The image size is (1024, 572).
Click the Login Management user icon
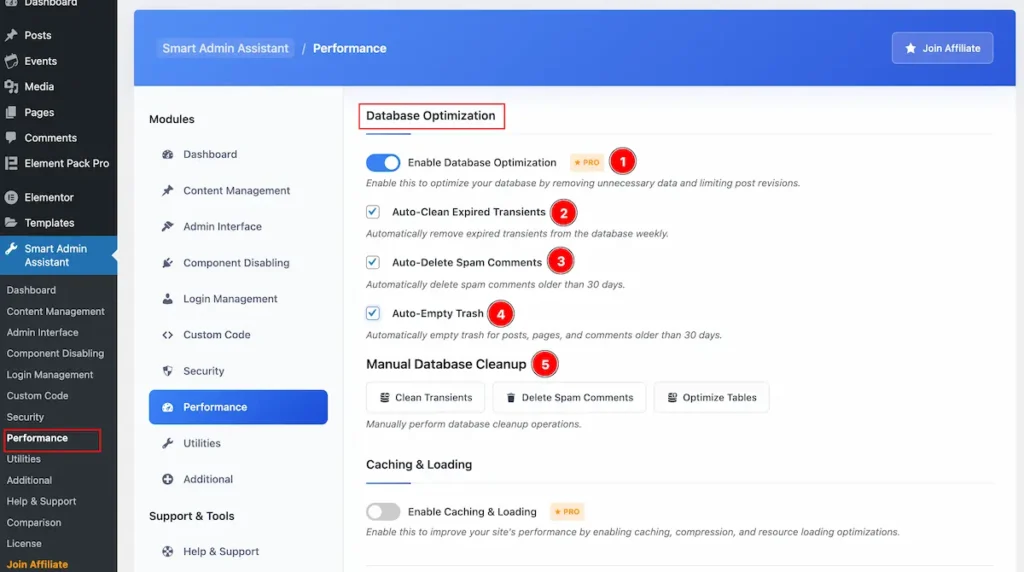pyautogui.click(x=168, y=299)
